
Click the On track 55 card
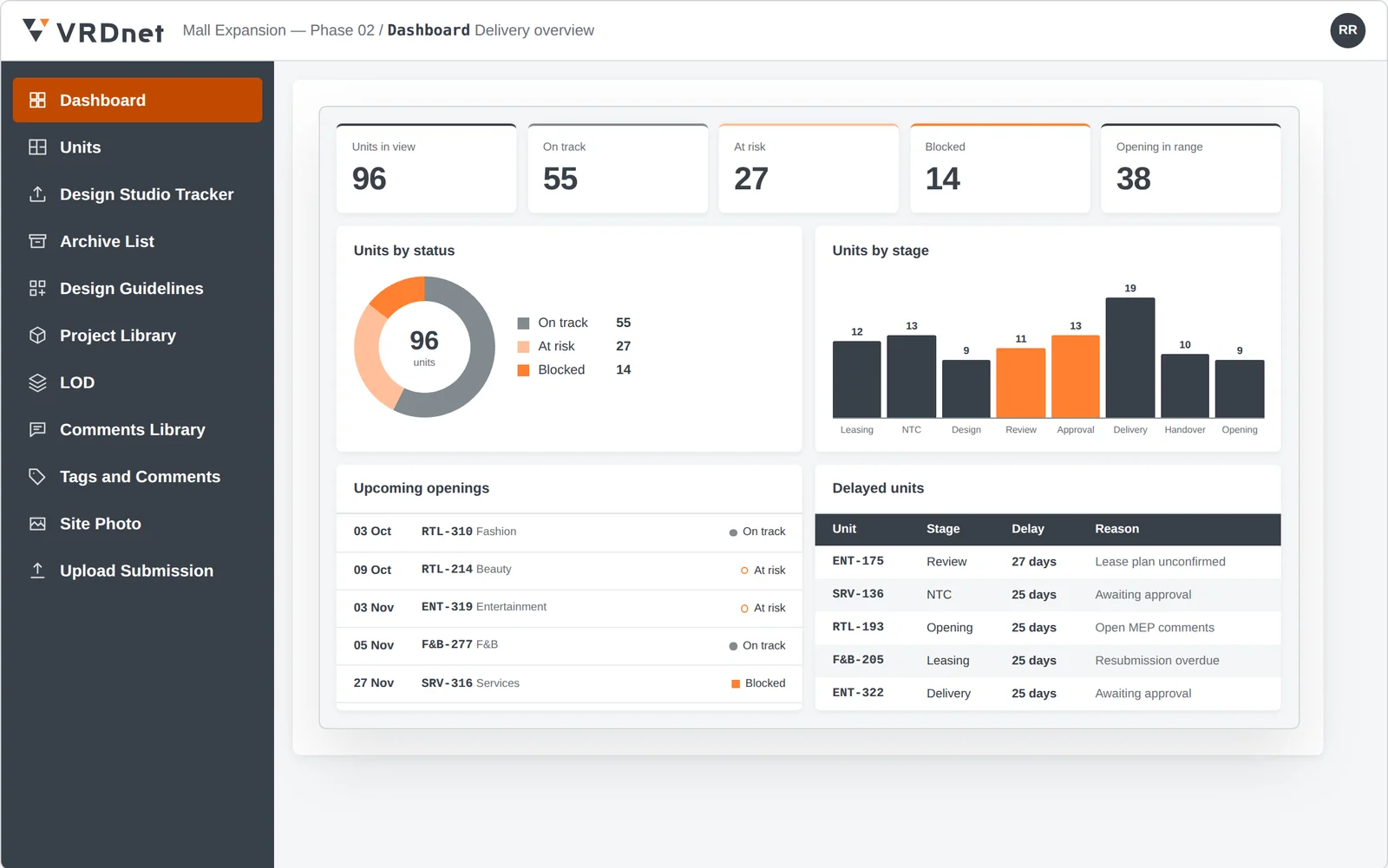[618, 168]
